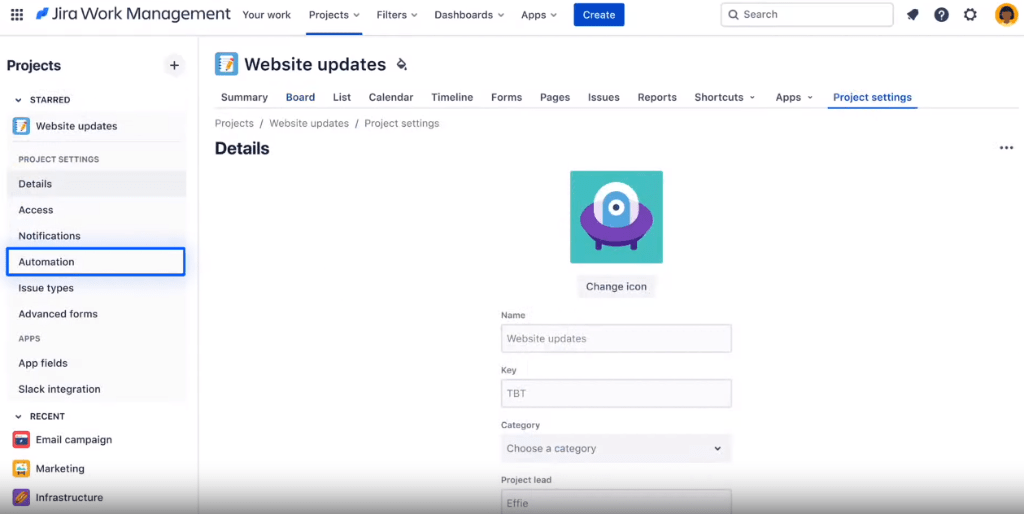Image resolution: width=1024 pixels, height=514 pixels.
Task: Click the Key input field
Action: coord(616,394)
